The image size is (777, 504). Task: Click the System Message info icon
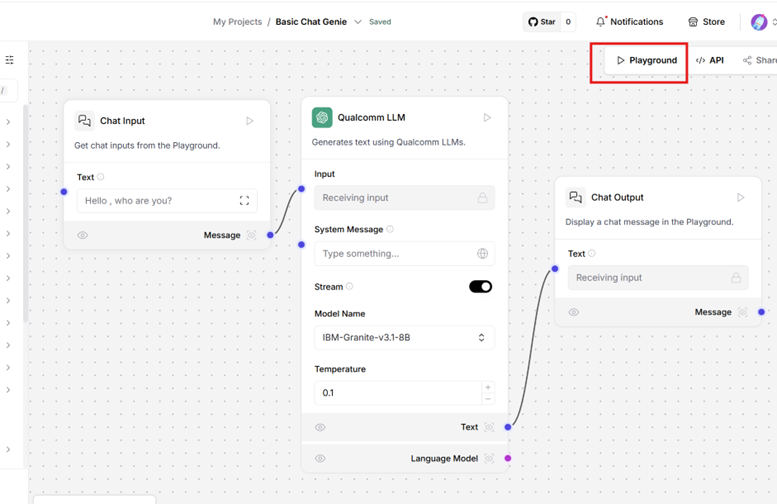coord(390,229)
